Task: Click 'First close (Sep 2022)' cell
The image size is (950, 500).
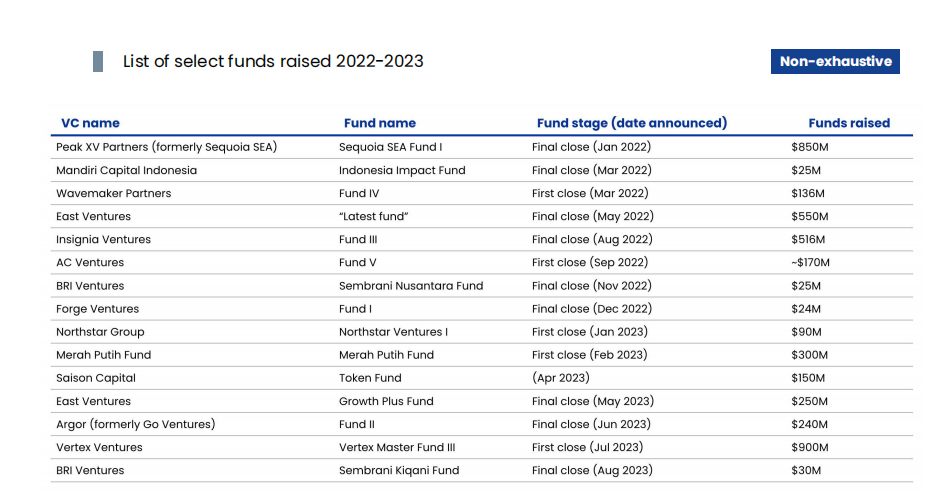Action: pos(590,262)
